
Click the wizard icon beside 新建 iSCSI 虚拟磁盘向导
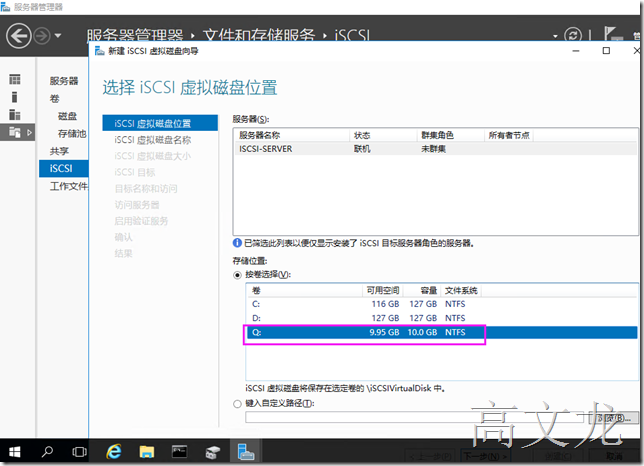99,51
